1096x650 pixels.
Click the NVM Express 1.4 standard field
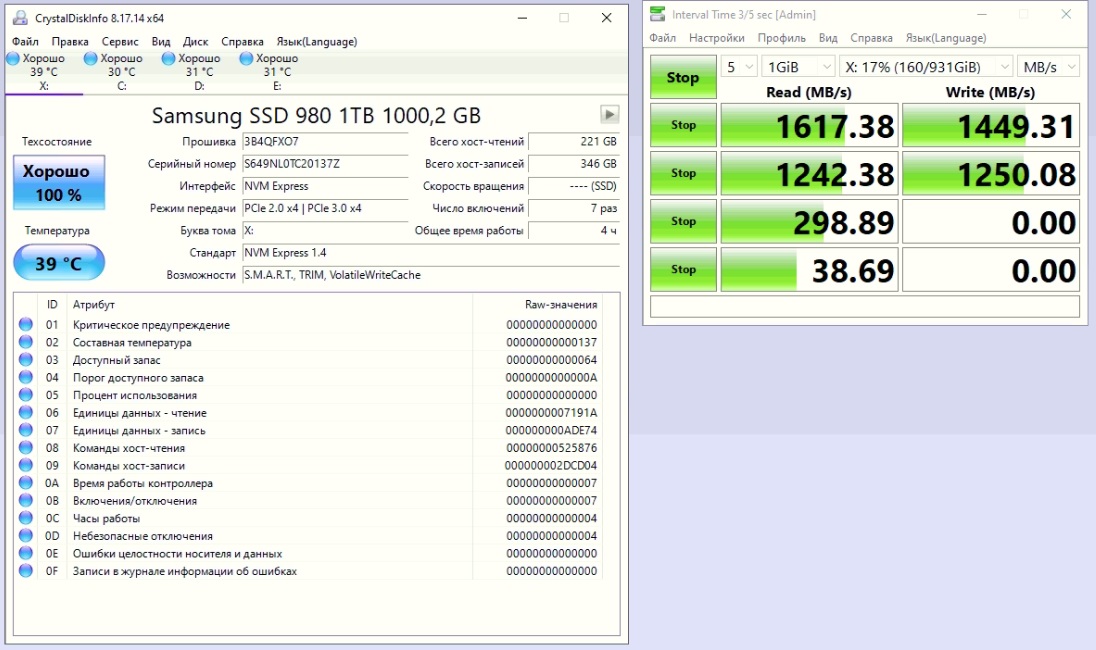tap(431, 253)
